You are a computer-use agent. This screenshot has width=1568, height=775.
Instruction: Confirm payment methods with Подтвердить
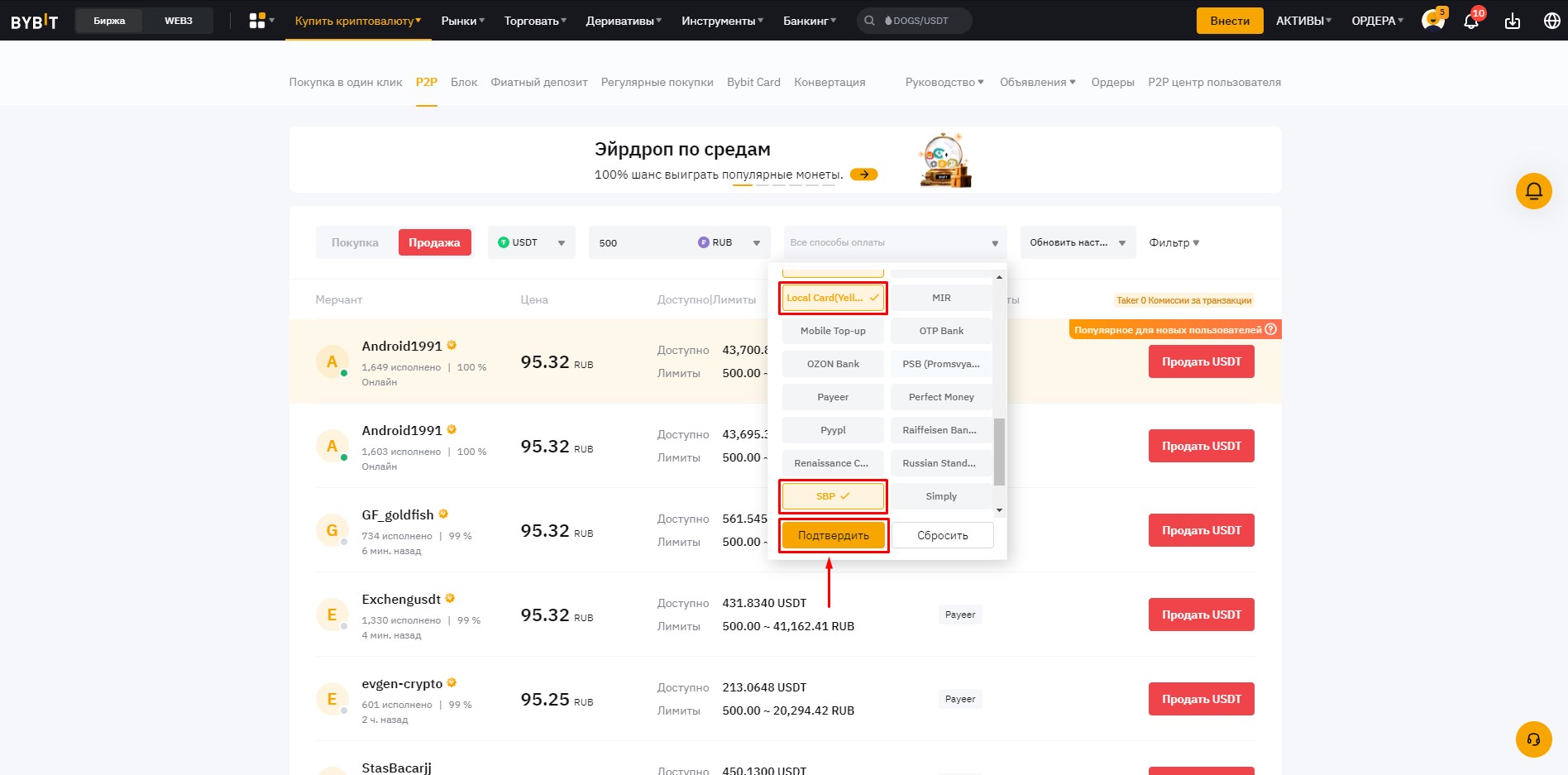(x=834, y=535)
